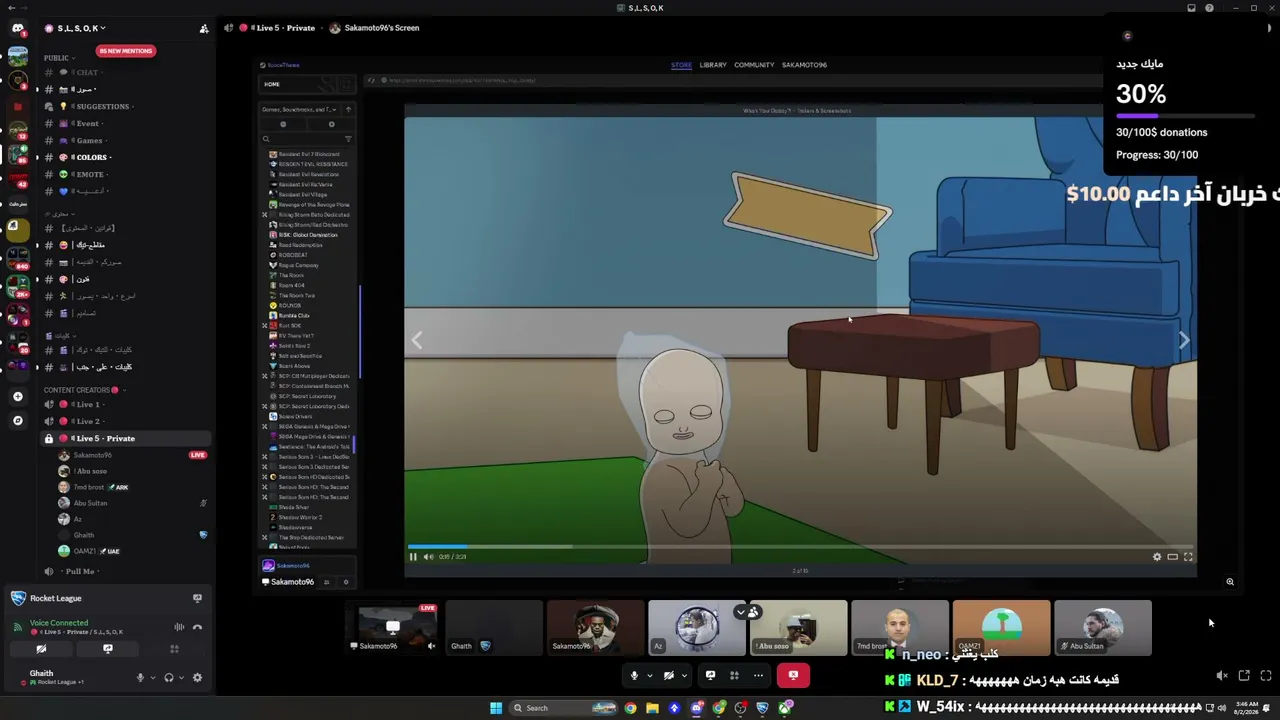Screen dimensions: 1280x720
Task: Open the stream zoom magnifier icon
Action: tap(1230, 582)
